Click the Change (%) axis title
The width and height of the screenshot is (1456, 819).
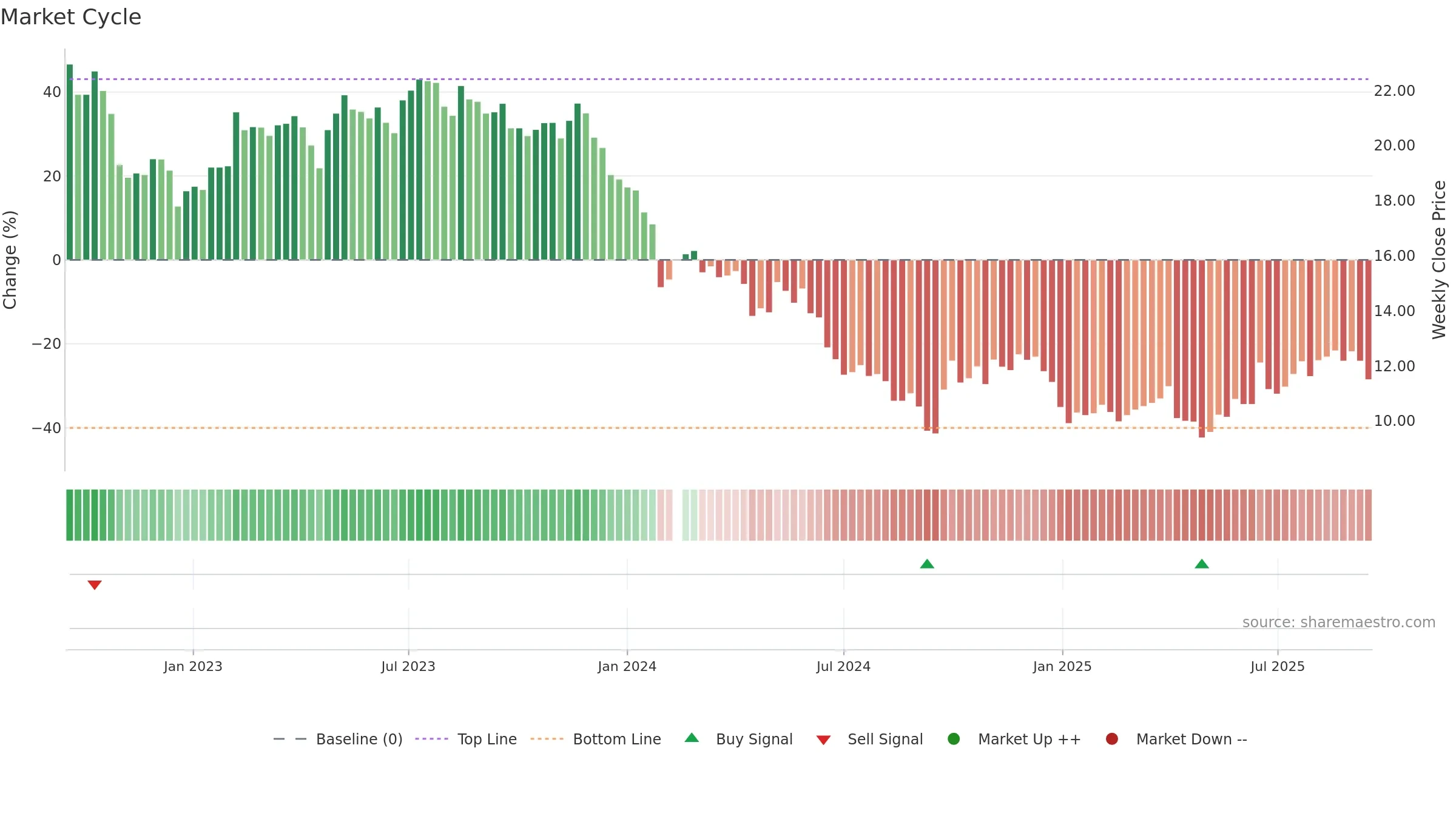tap(10, 260)
